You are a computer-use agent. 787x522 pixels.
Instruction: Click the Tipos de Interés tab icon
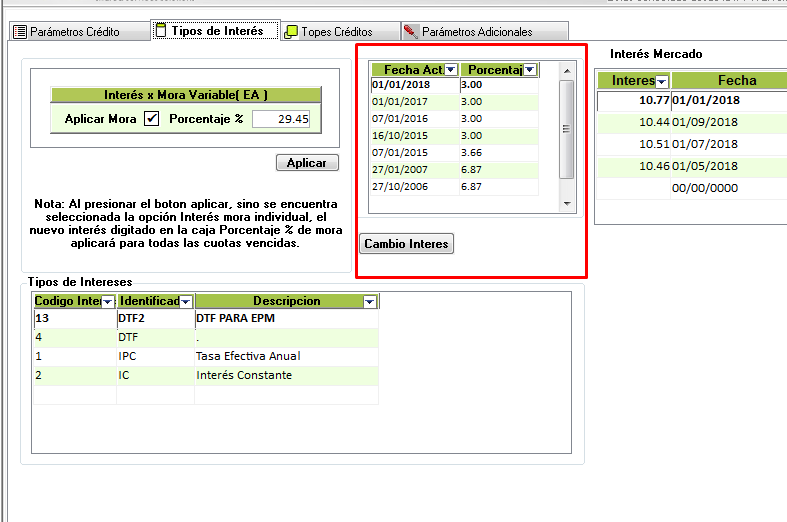(161, 31)
